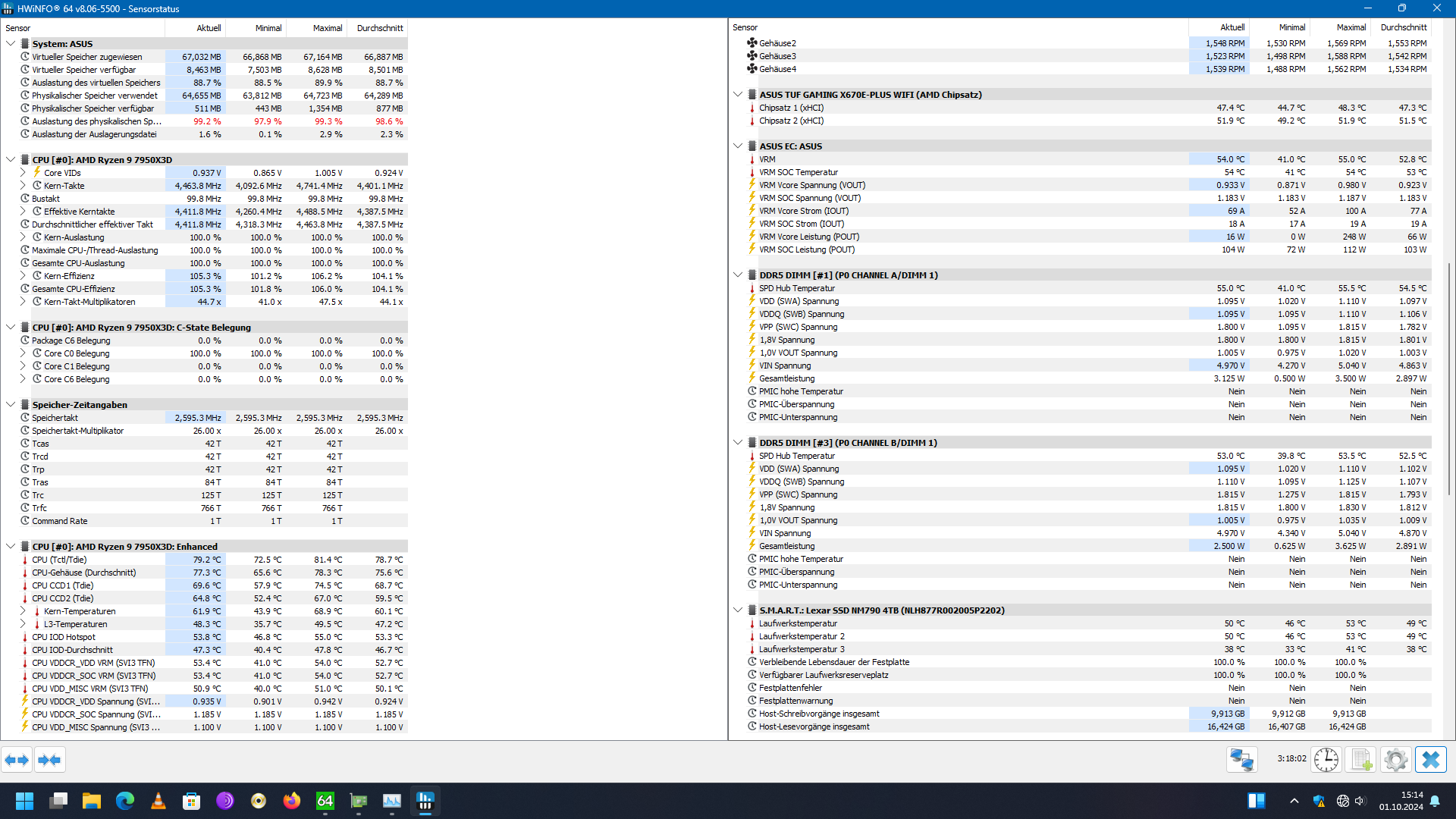Click the Maximal column header on left panel
This screenshot has width=1456, height=819.
click(x=328, y=28)
